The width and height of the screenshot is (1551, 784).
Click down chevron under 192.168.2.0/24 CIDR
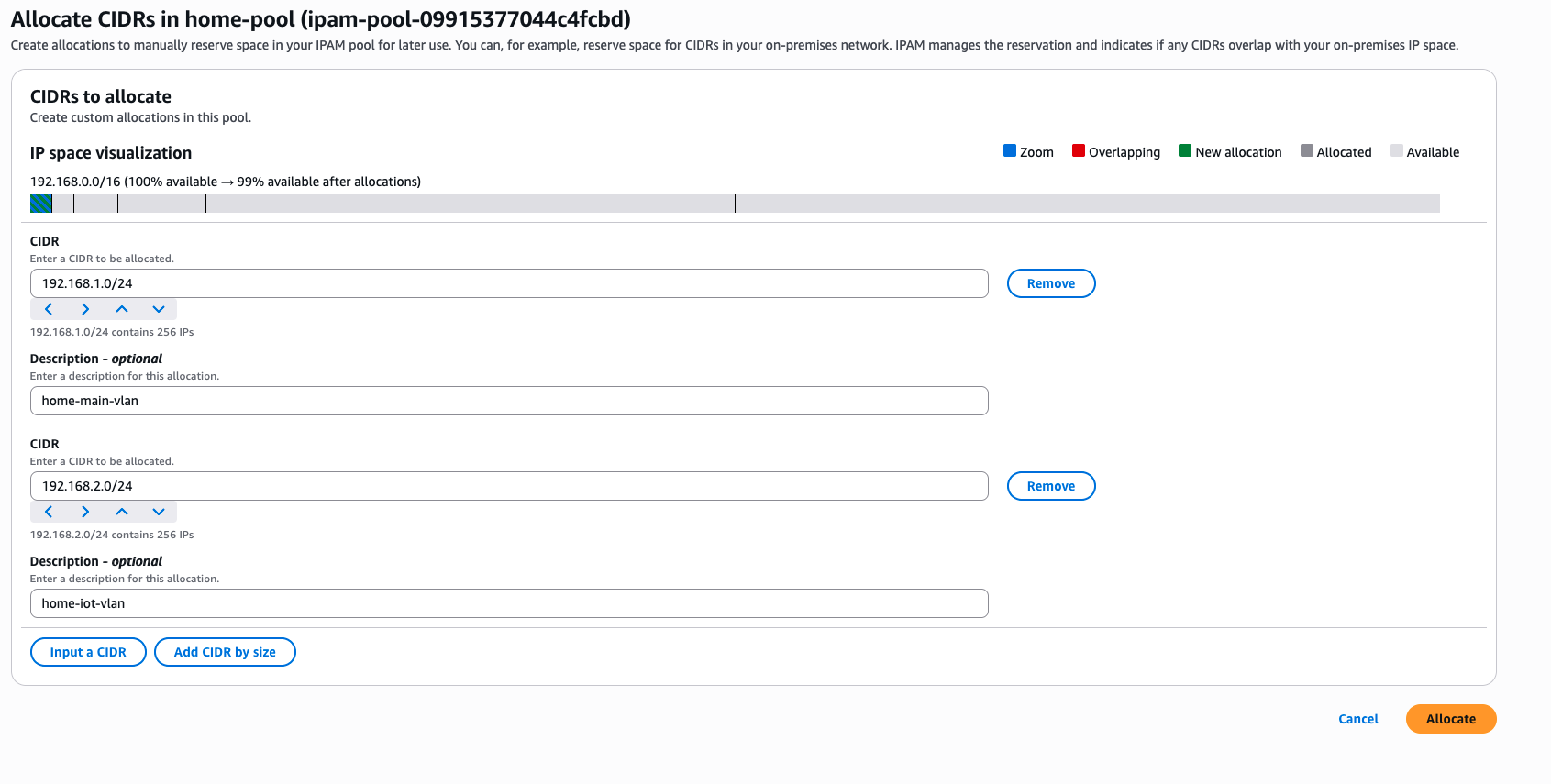point(159,512)
